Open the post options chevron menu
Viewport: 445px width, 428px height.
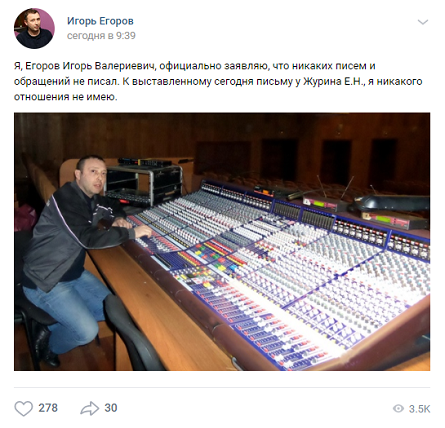[x=423, y=22]
